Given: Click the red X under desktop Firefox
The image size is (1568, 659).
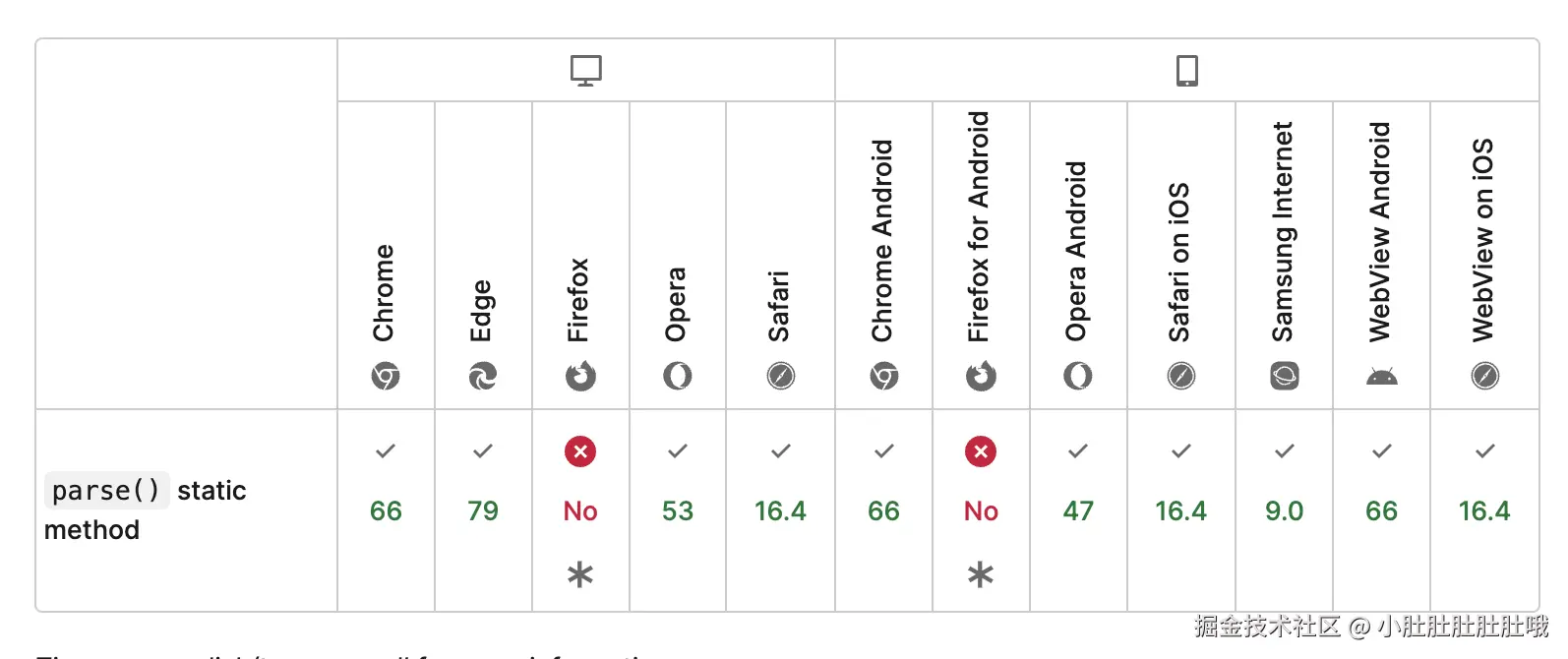Looking at the screenshot, I should coord(580,451).
